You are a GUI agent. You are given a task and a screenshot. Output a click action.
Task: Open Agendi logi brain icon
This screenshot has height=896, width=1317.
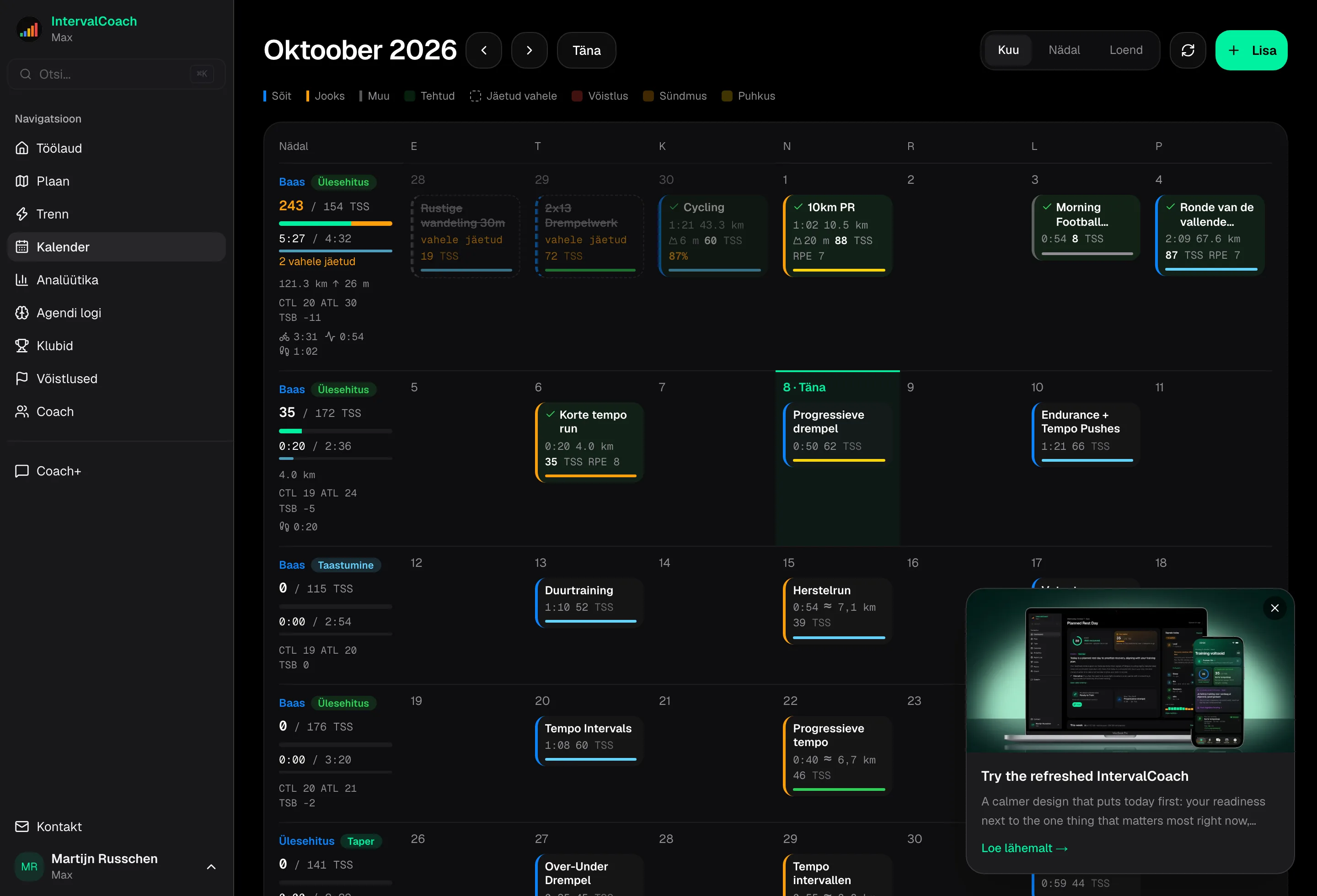coord(21,313)
